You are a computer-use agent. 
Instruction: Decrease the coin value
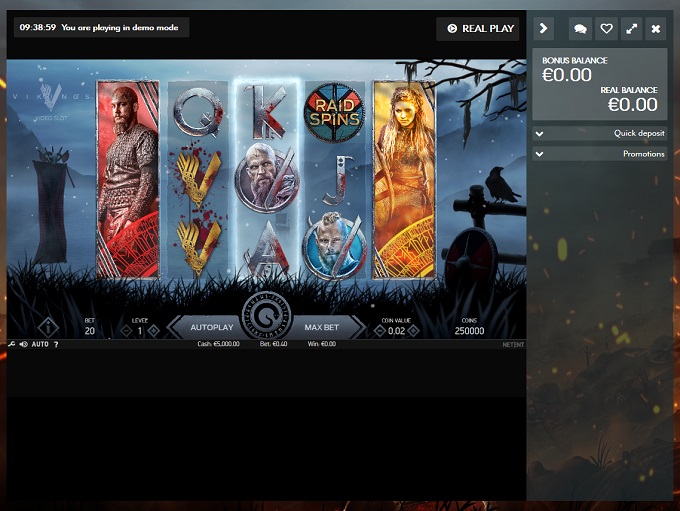379,331
